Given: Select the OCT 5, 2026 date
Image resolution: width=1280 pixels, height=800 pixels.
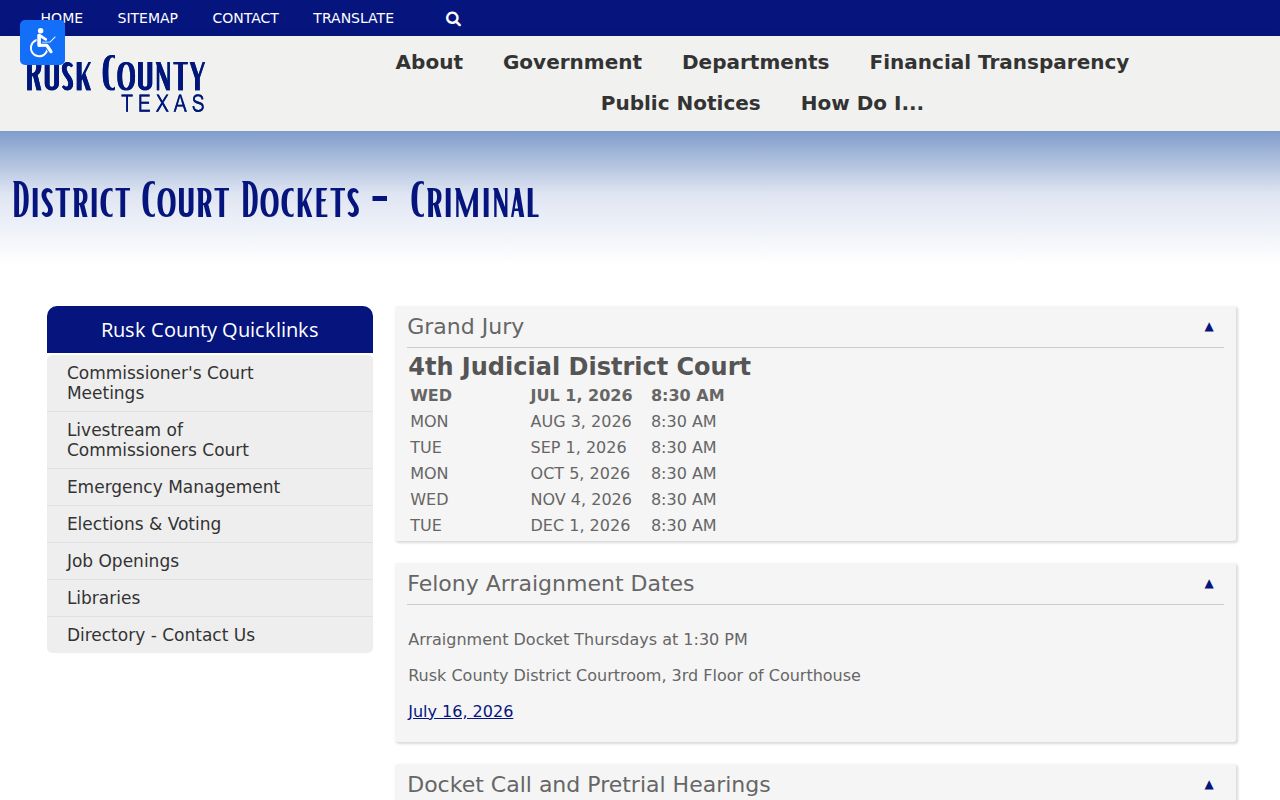Looking at the screenshot, I should coord(580,473).
